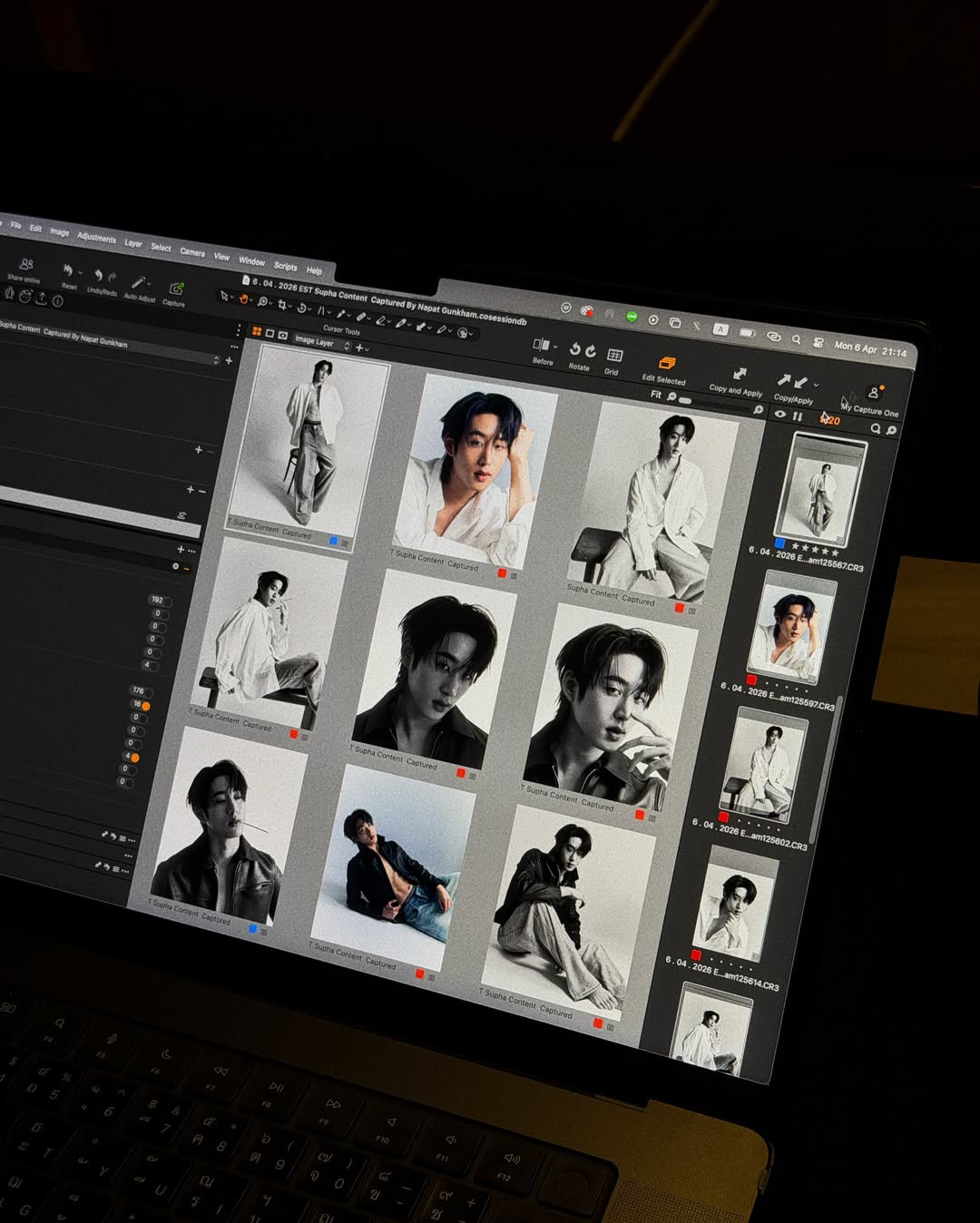Toggle proof margin viewer icon
The height and width of the screenshot is (1223, 980).
[x=282, y=335]
